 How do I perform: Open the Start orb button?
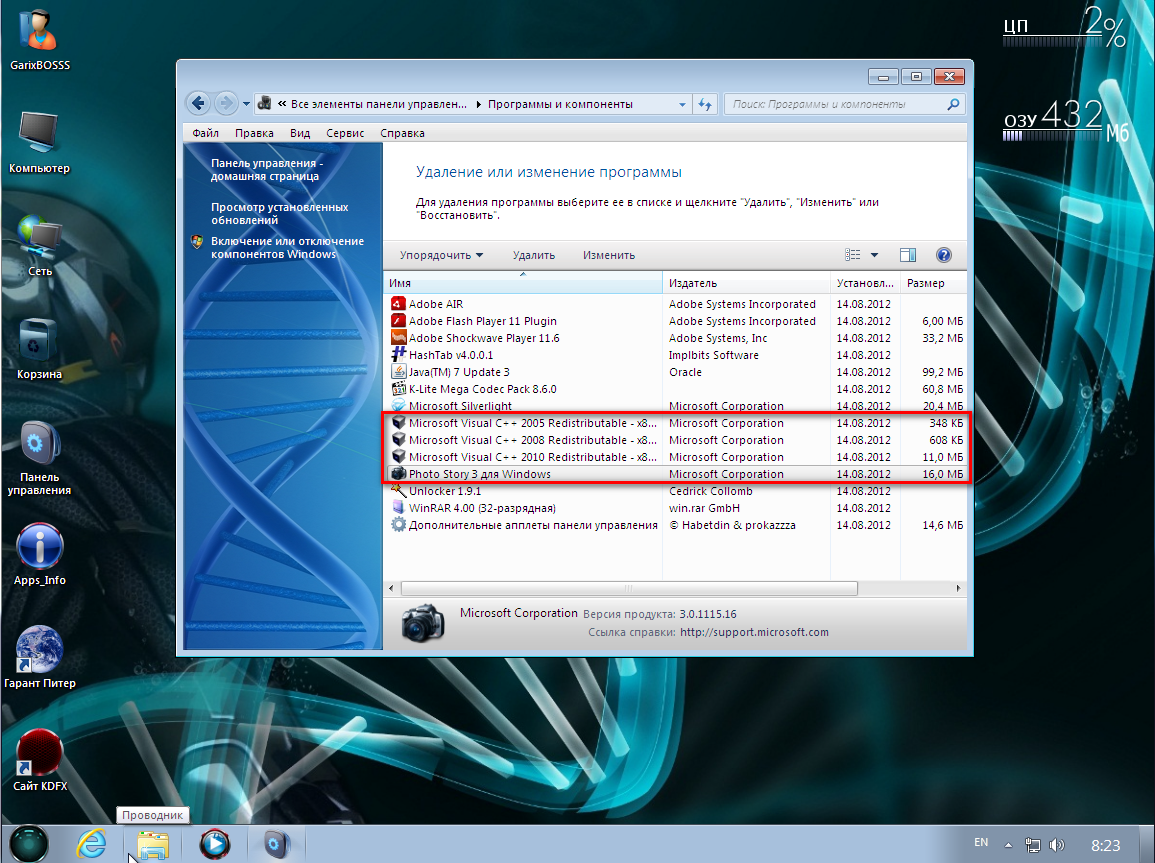tap(29, 844)
